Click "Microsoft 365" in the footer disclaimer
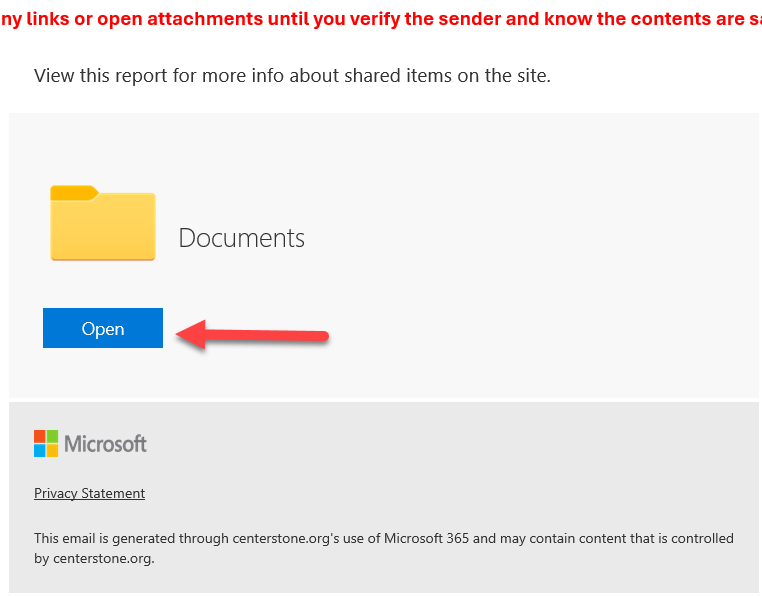This screenshot has height=596, width=762. [x=427, y=539]
